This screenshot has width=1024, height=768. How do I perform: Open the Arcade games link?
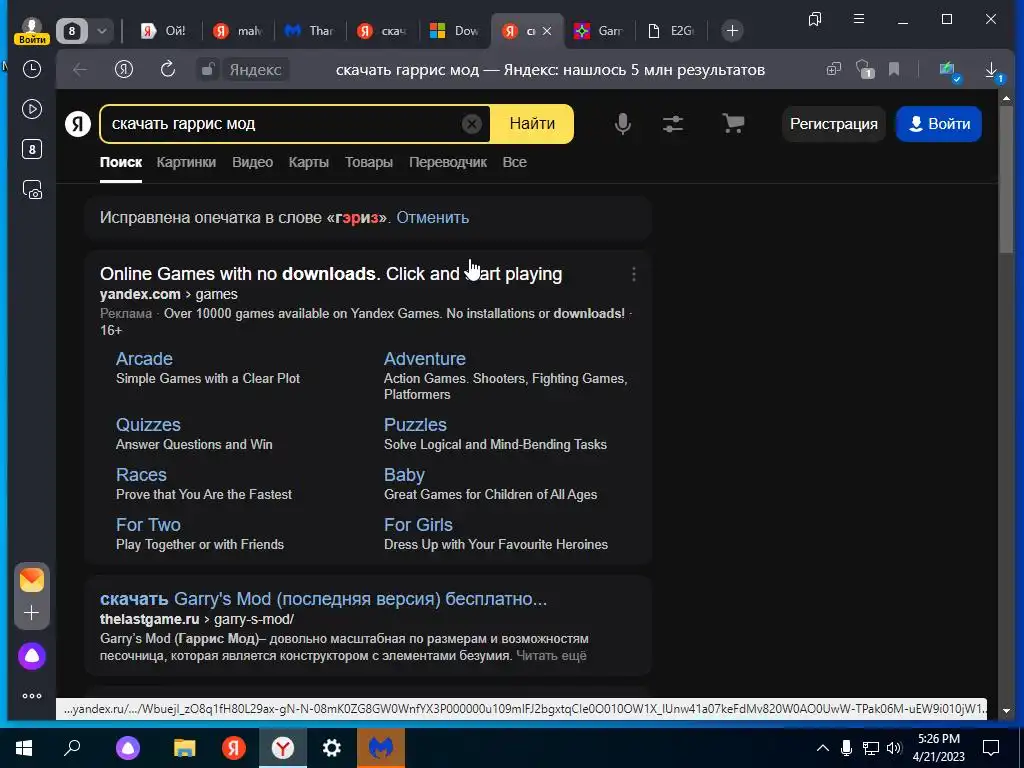144,359
